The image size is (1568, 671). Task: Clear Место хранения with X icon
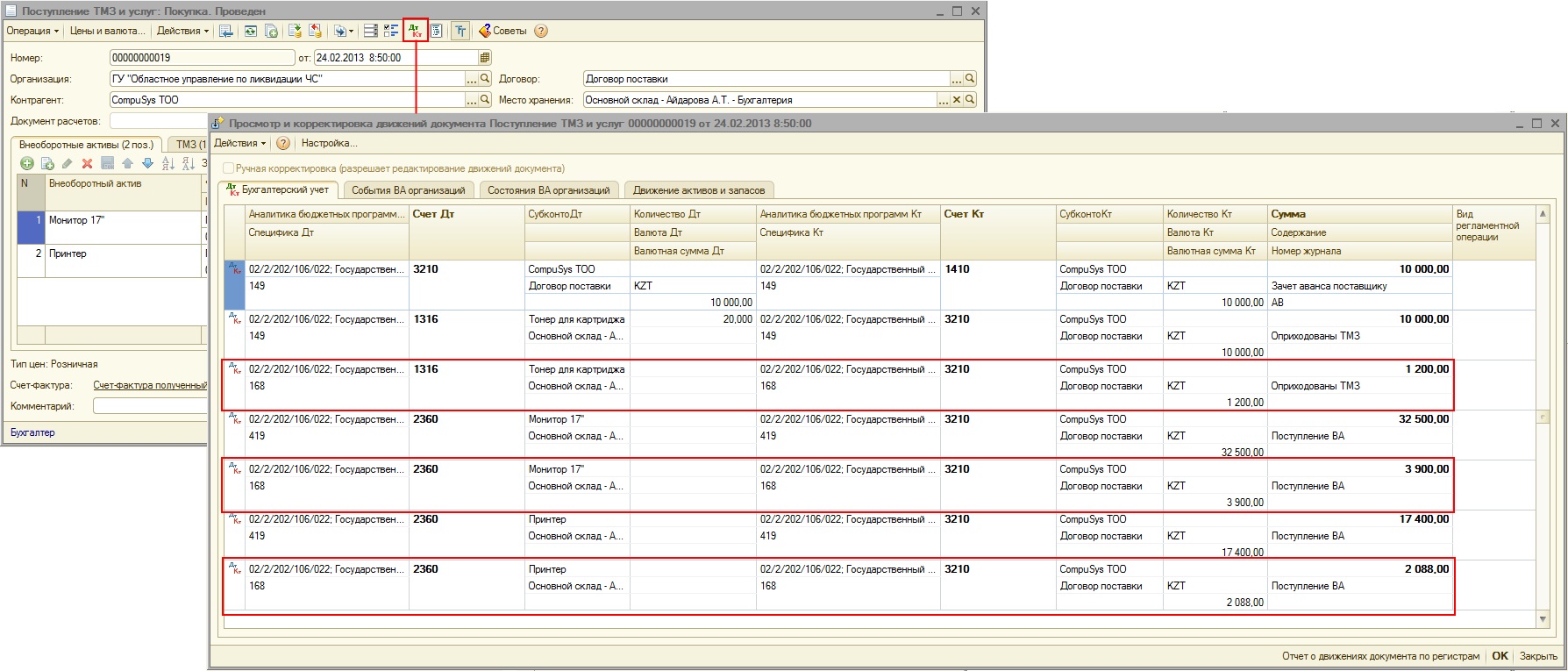(x=957, y=100)
